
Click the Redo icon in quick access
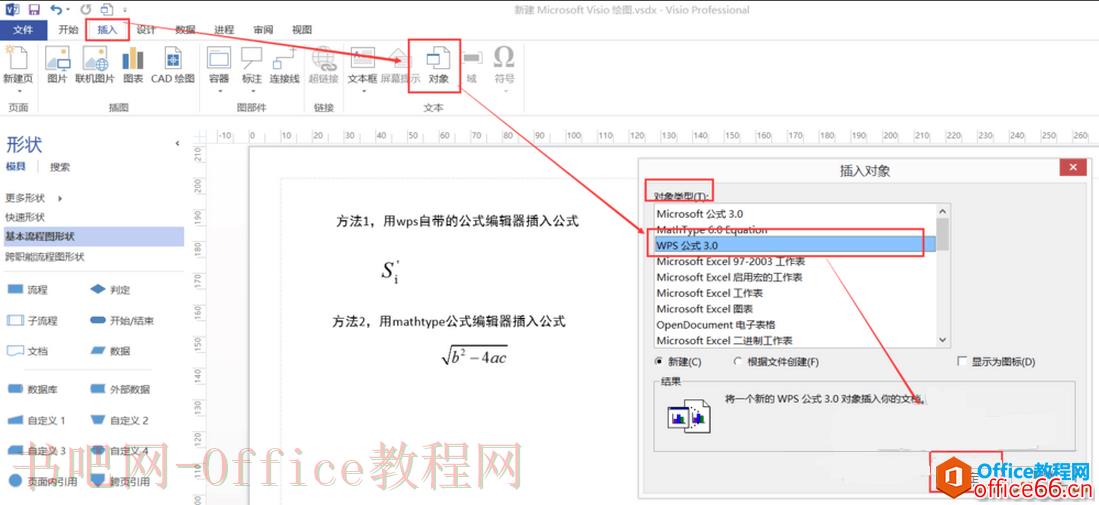click(x=86, y=10)
